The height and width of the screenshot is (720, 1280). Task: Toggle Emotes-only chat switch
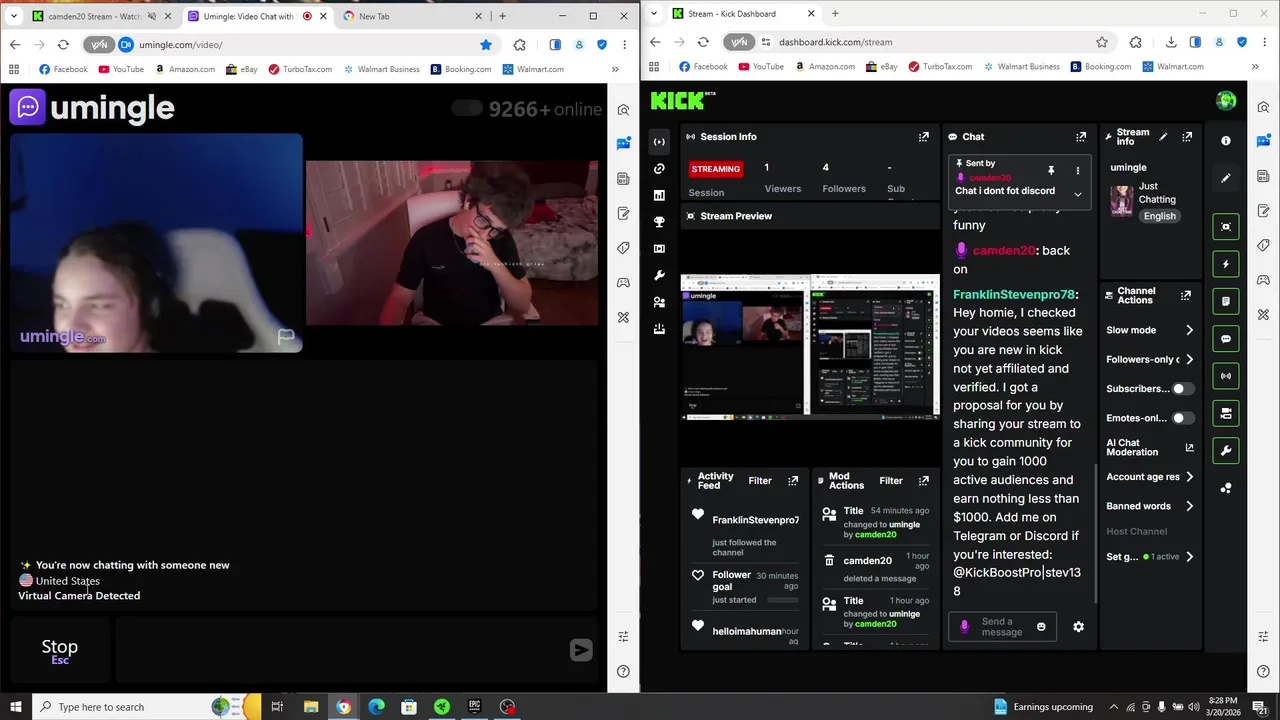[x=1183, y=418]
